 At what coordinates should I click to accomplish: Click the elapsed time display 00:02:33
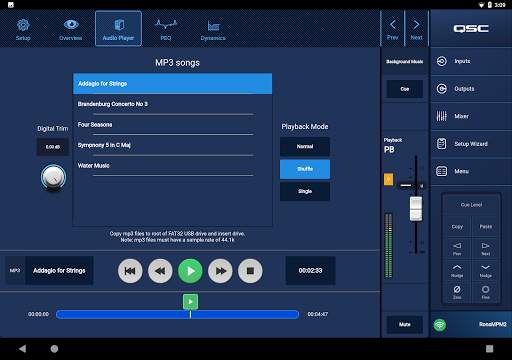click(310, 271)
